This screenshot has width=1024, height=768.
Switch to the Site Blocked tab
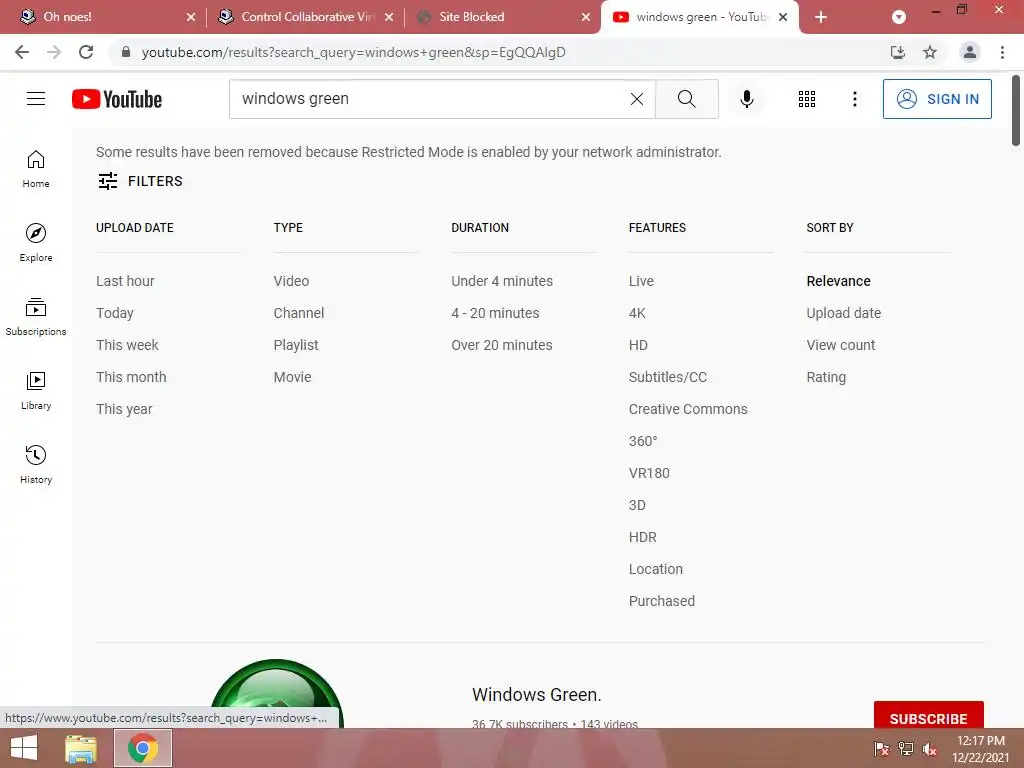click(x=501, y=17)
